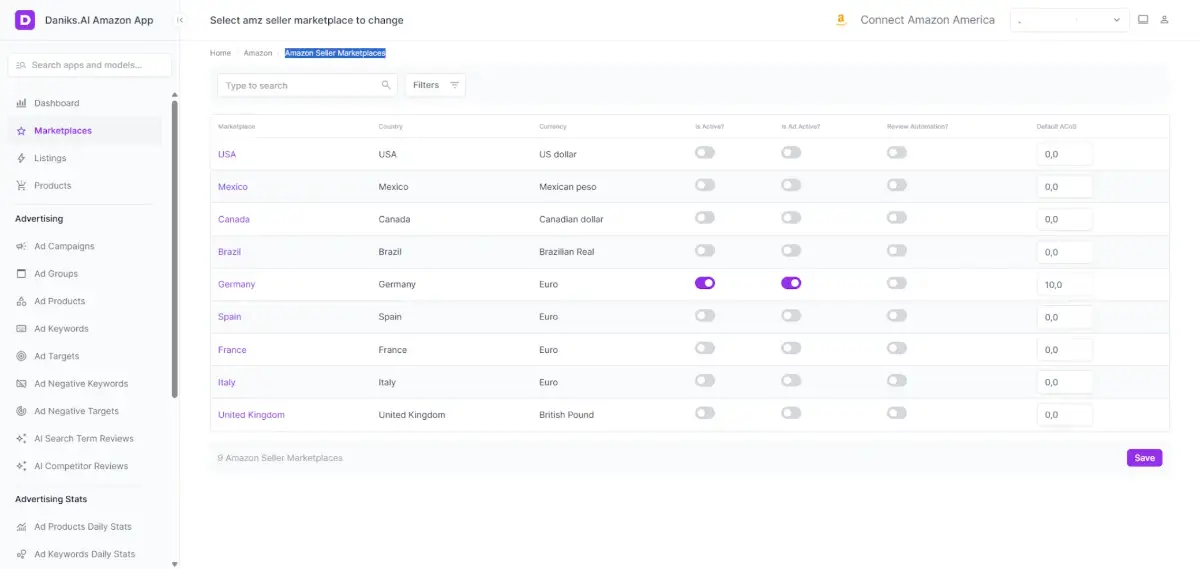Open Products cart icon in sidebar
This screenshot has width=1200, height=569.
click(x=22, y=185)
